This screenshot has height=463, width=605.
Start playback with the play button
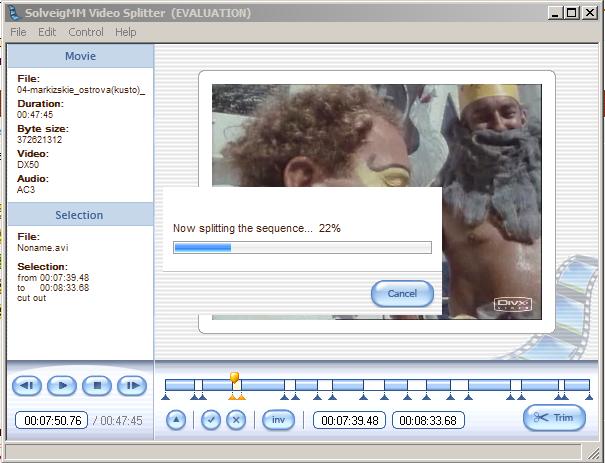tap(62, 385)
